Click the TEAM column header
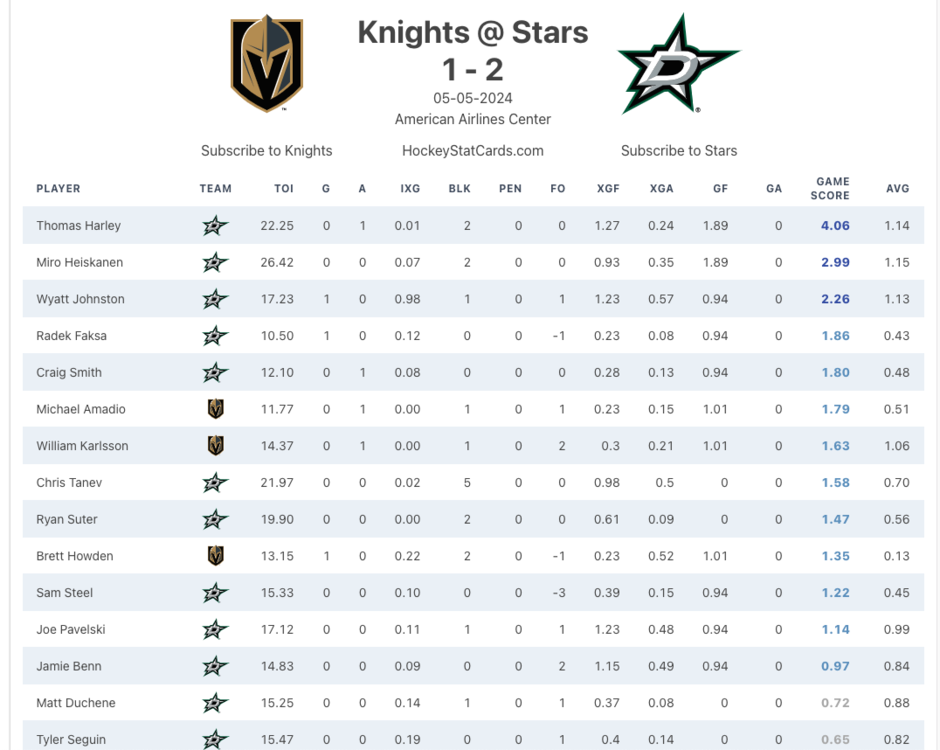940x750 pixels. point(215,189)
